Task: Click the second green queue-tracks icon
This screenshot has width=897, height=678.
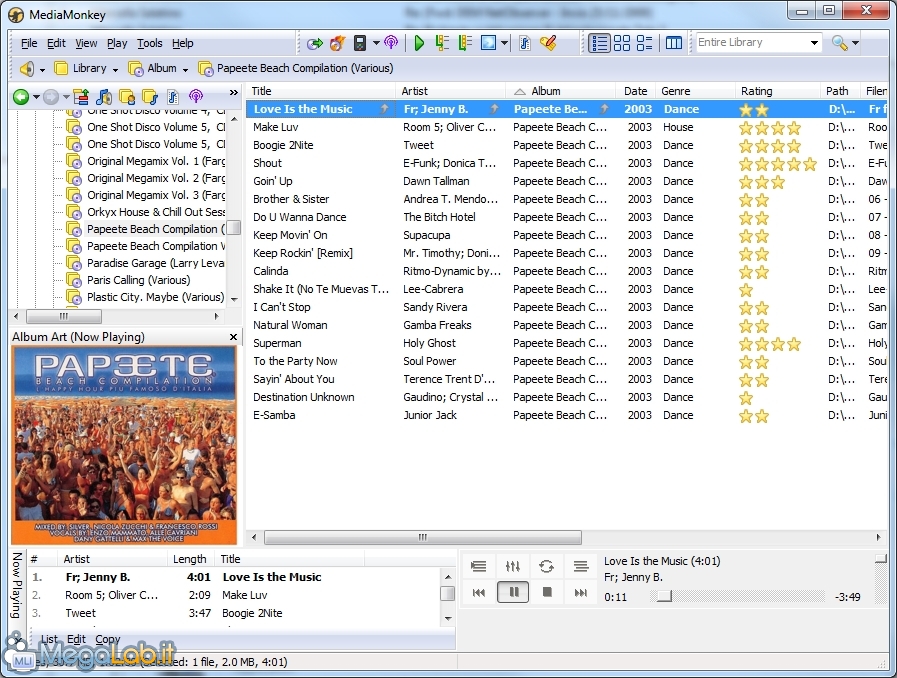Action: pyautogui.click(x=465, y=43)
